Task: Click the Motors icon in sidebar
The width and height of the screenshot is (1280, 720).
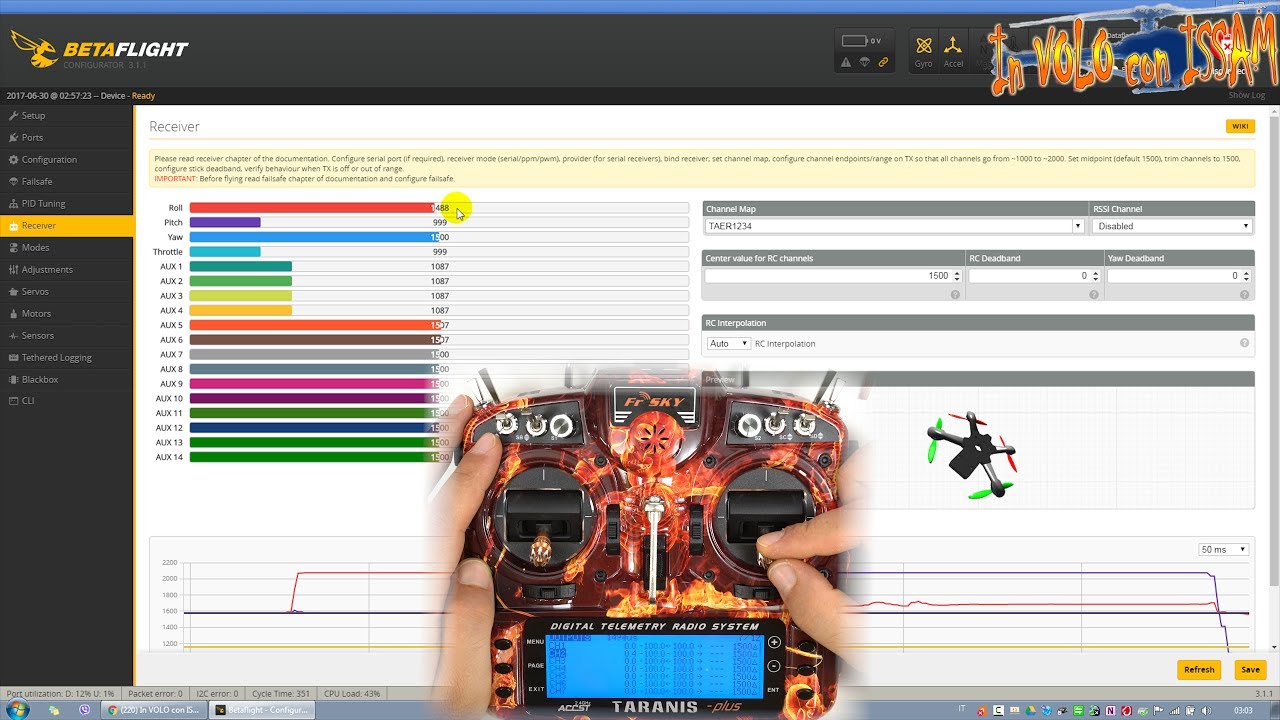Action: (x=13, y=313)
